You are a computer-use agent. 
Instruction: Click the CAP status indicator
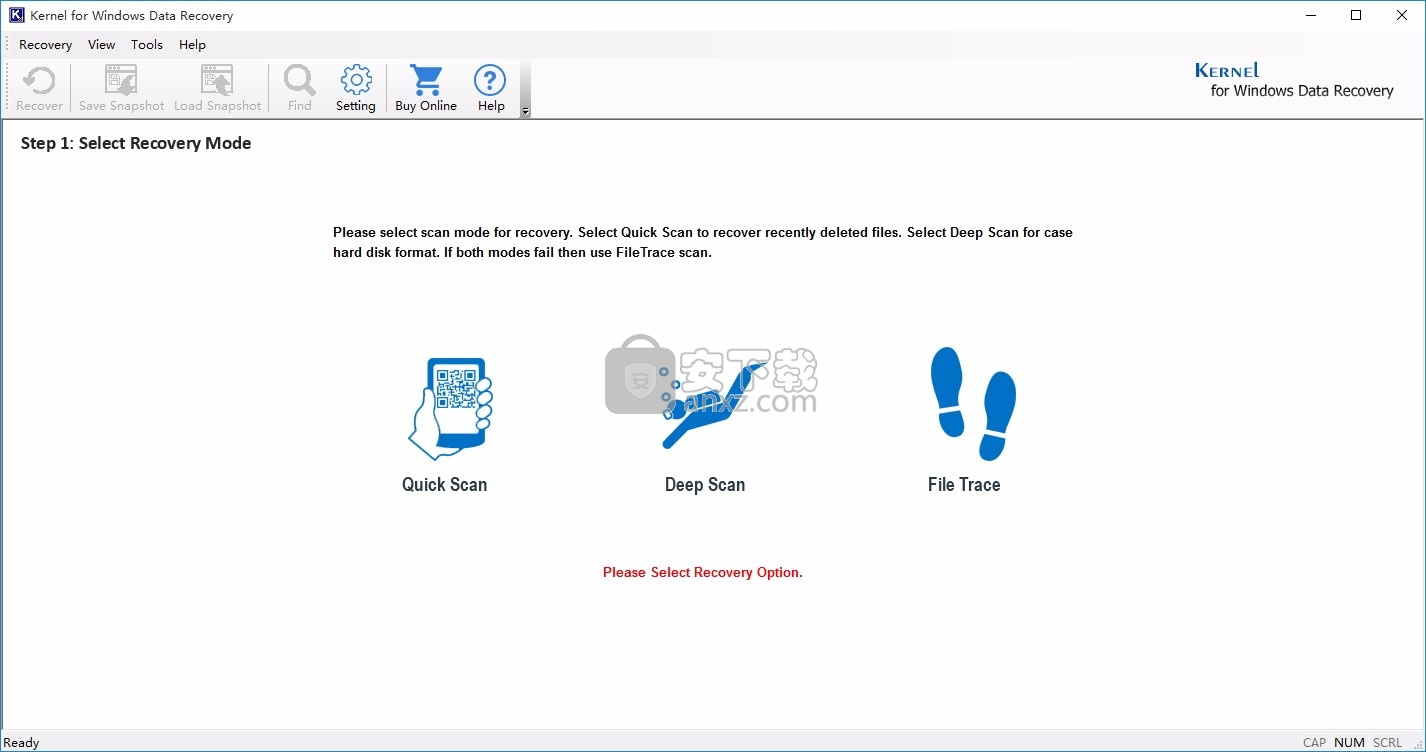(1314, 743)
